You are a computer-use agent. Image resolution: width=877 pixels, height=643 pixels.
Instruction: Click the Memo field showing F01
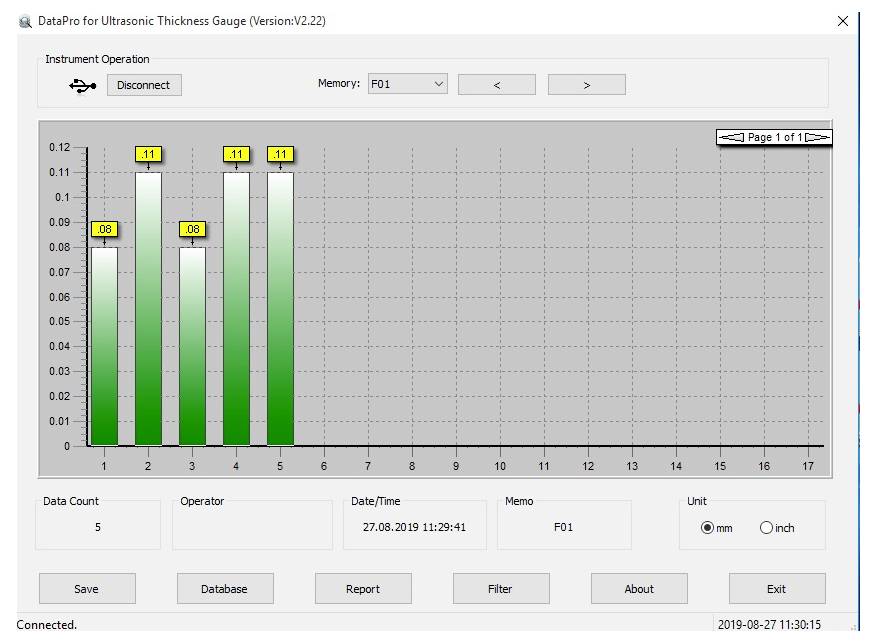tap(563, 527)
